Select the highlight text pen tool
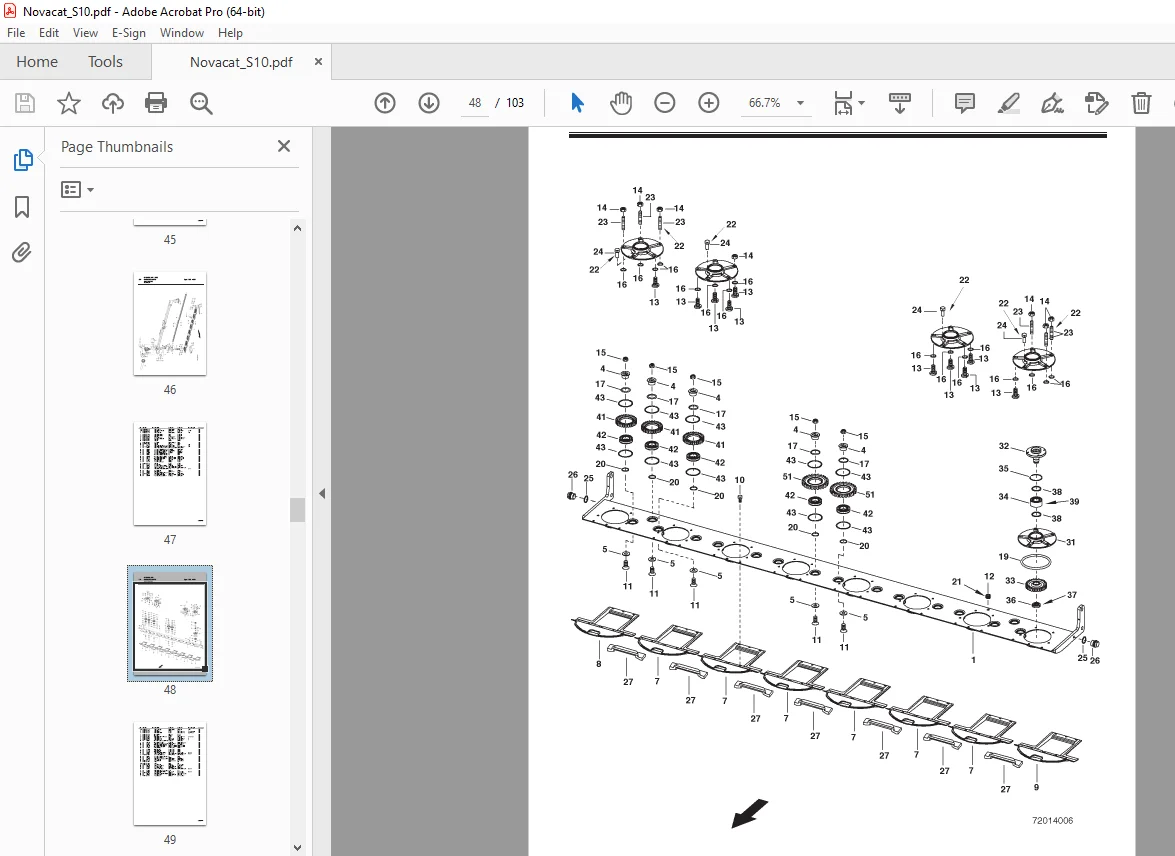 1009,103
